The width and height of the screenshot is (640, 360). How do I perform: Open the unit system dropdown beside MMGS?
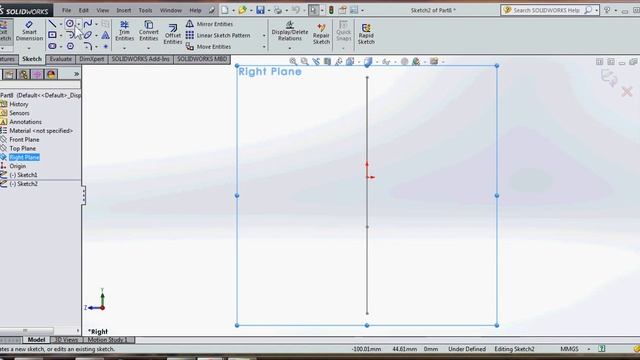pyautogui.click(x=589, y=349)
